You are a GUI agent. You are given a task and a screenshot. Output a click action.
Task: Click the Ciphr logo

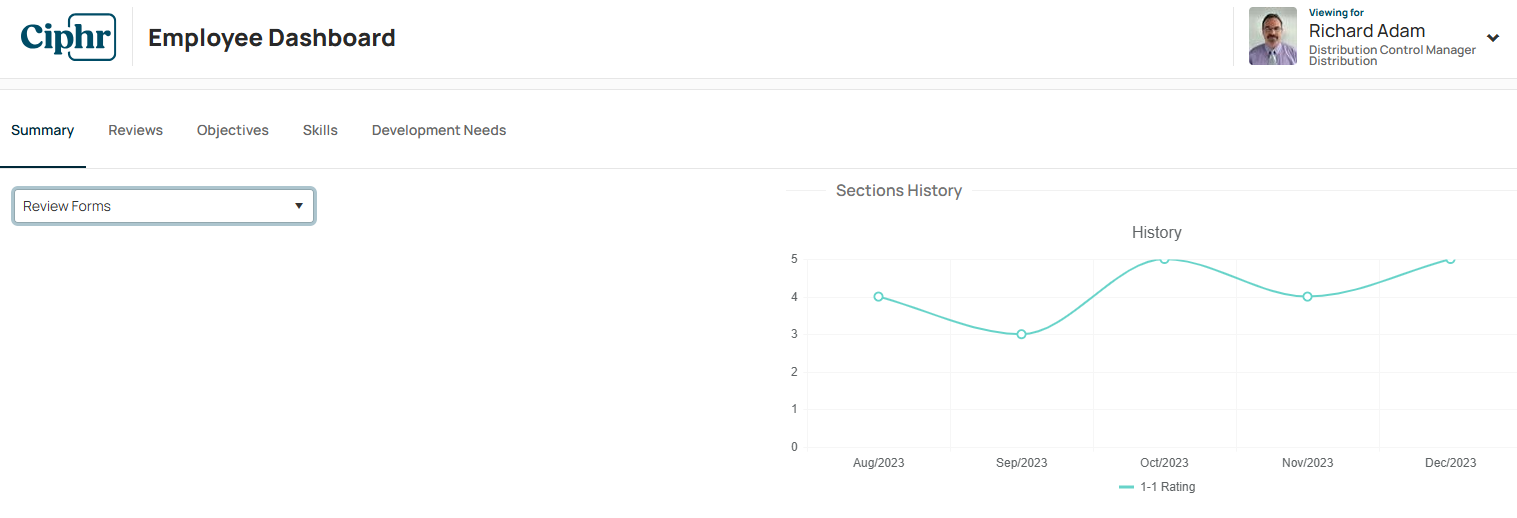pyautogui.click(x=68, y=37)
